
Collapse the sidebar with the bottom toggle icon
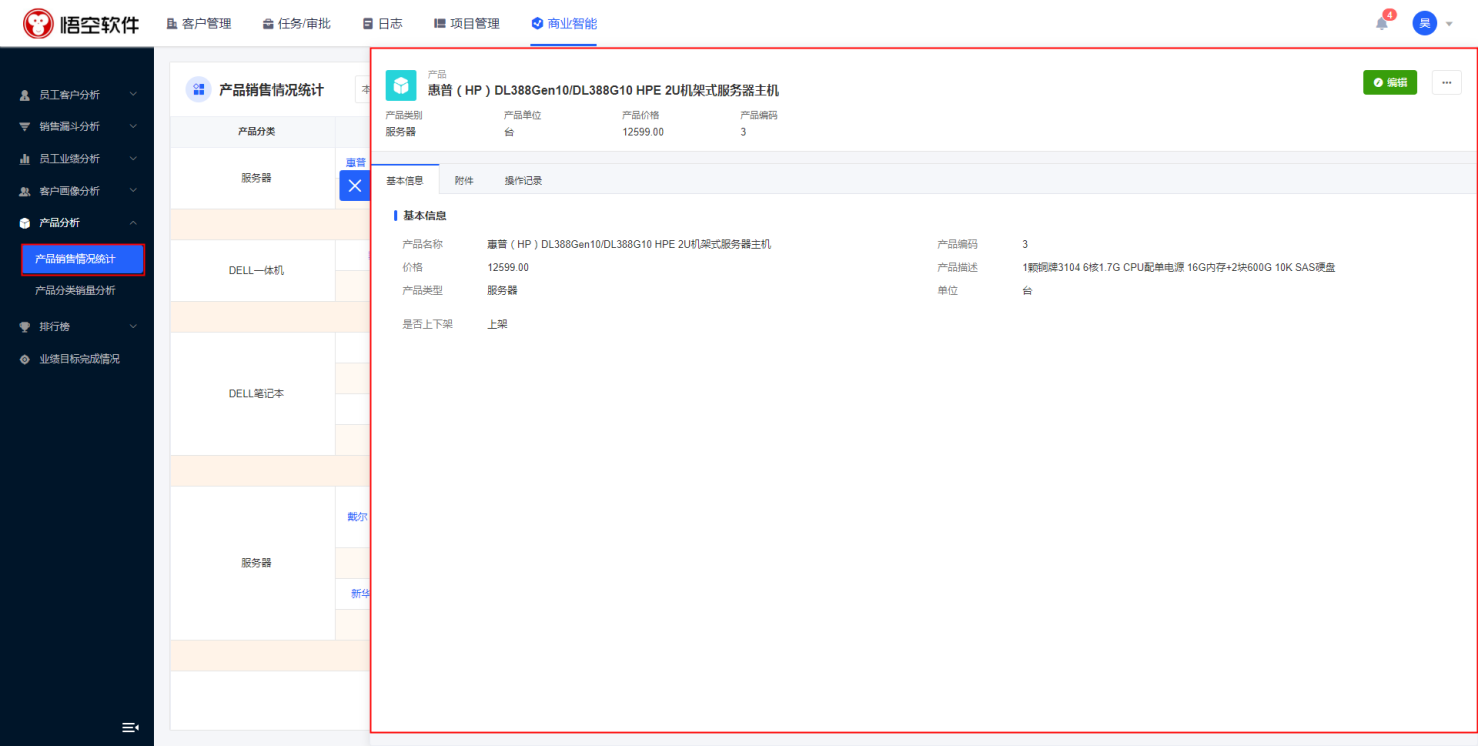click(130, 727)
